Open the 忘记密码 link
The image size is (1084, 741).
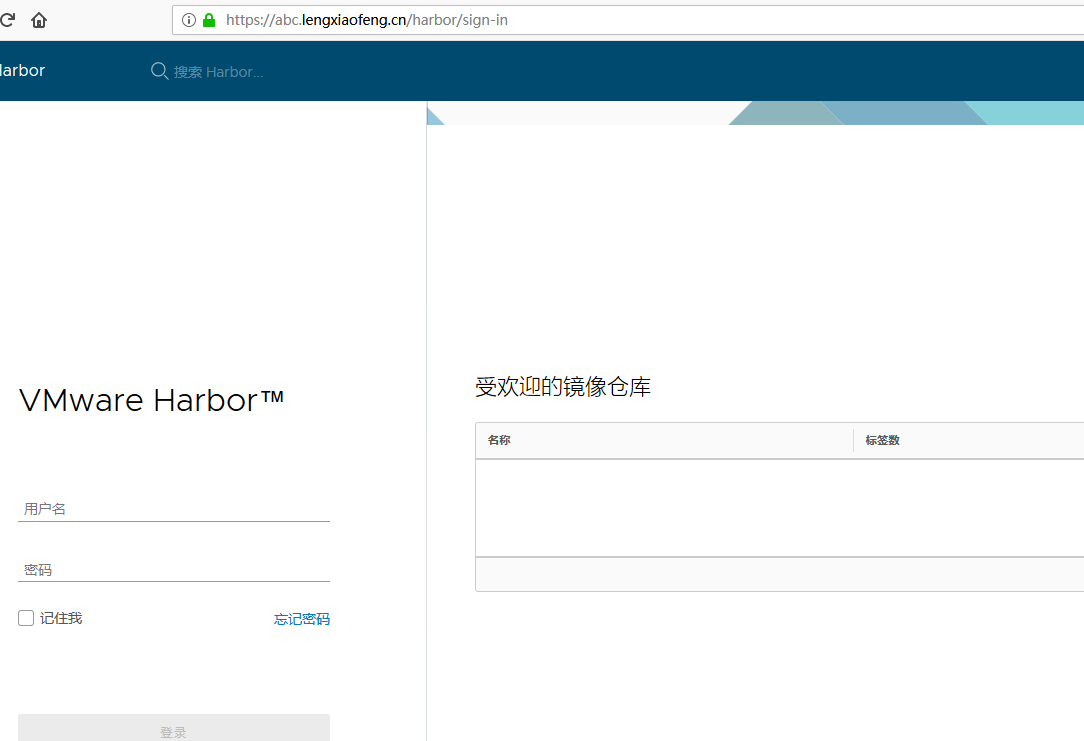click(301, 619)
